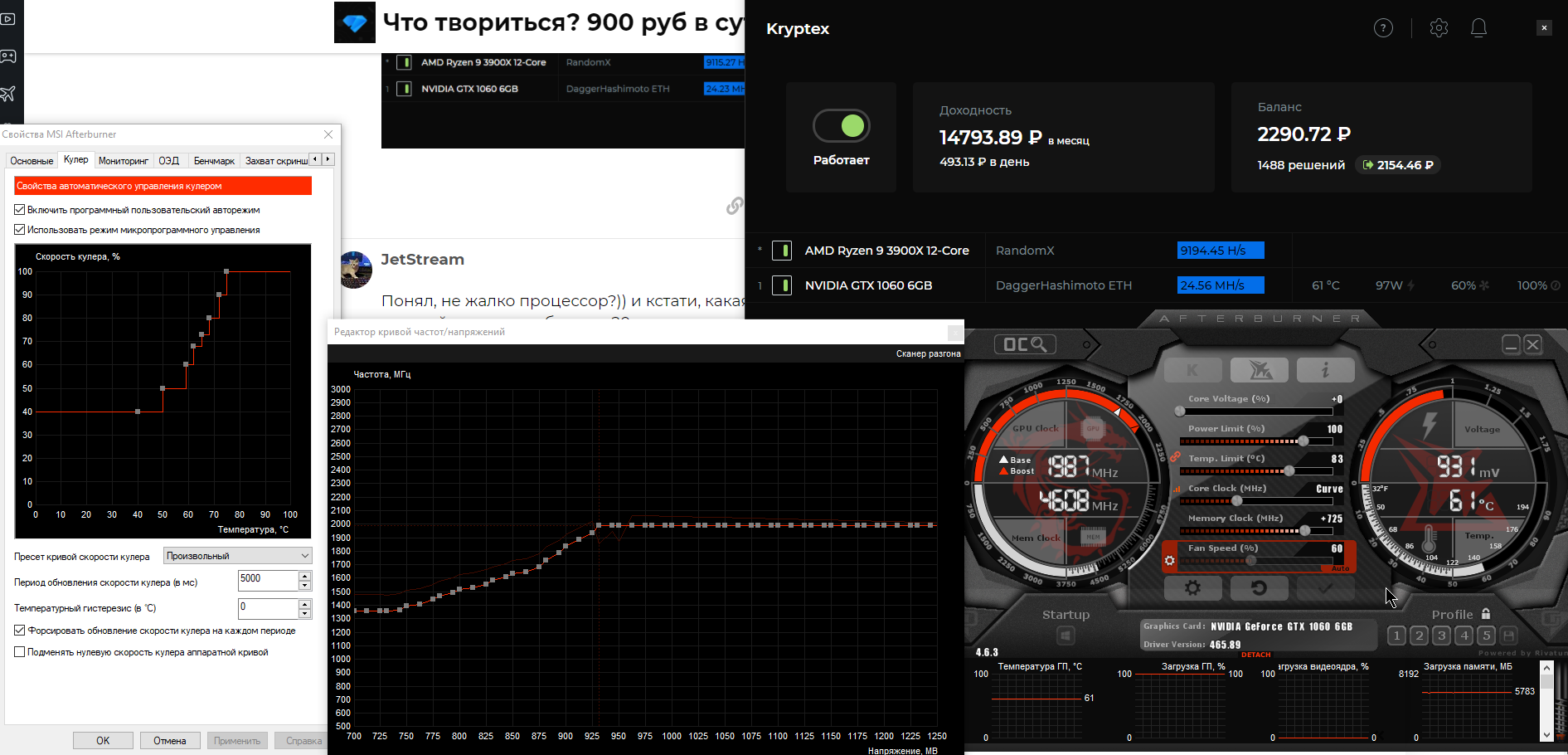
Task: Decrease fan update period with down stepper
Action: coord(305,585)
